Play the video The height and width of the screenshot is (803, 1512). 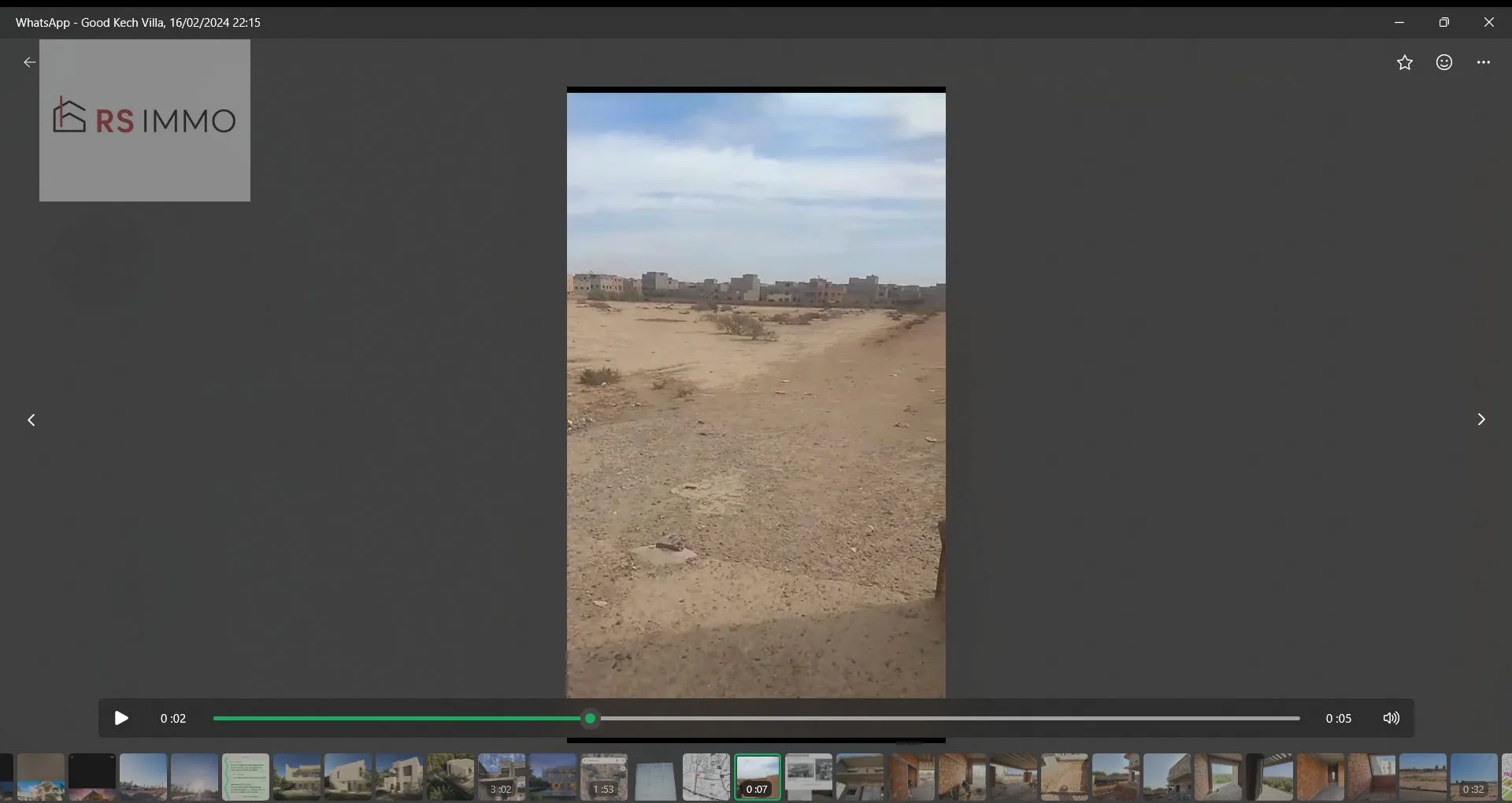[x=121, y=718]
